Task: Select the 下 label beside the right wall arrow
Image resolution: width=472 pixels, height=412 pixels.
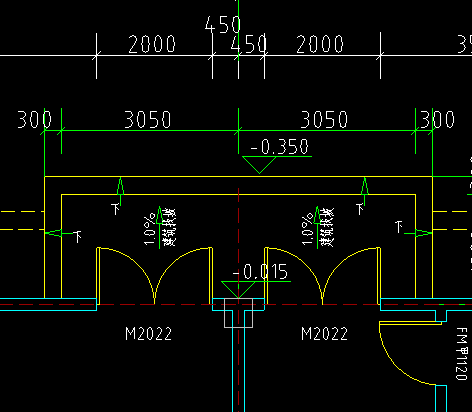Action: point(399,227)
